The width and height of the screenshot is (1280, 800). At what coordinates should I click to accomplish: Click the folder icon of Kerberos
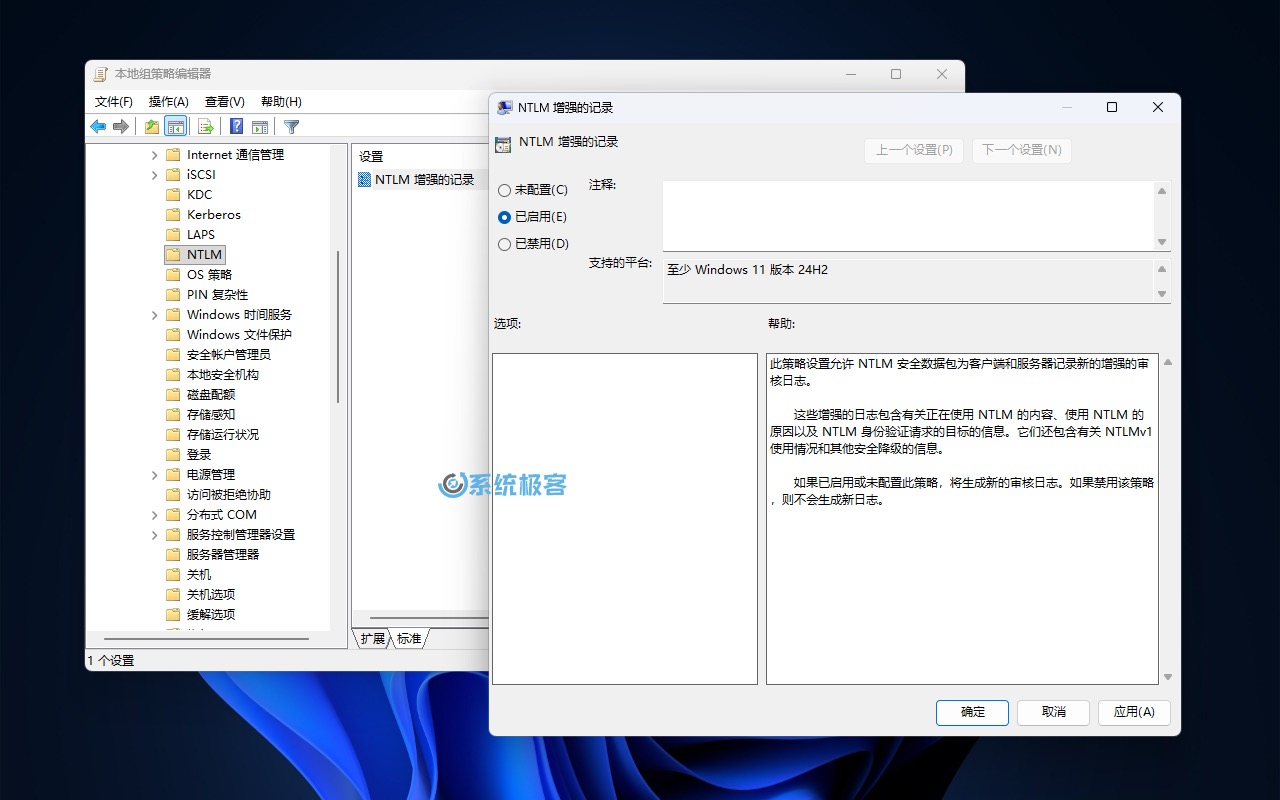(173, 214)
